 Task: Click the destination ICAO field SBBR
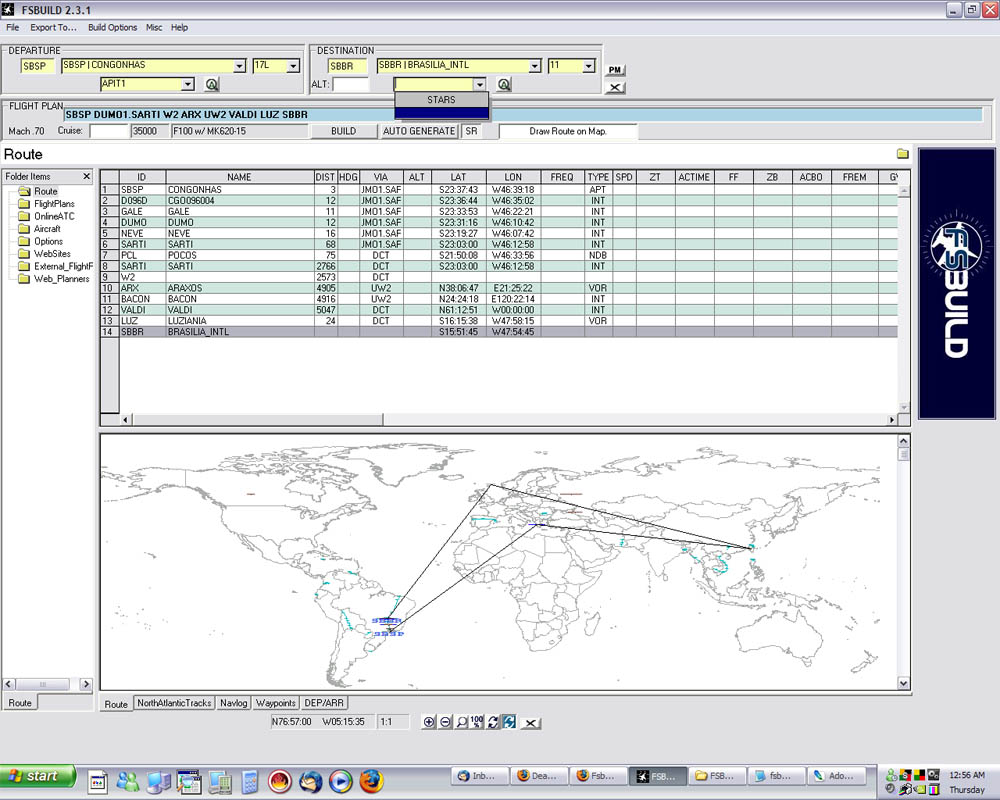tap(348, 66)
